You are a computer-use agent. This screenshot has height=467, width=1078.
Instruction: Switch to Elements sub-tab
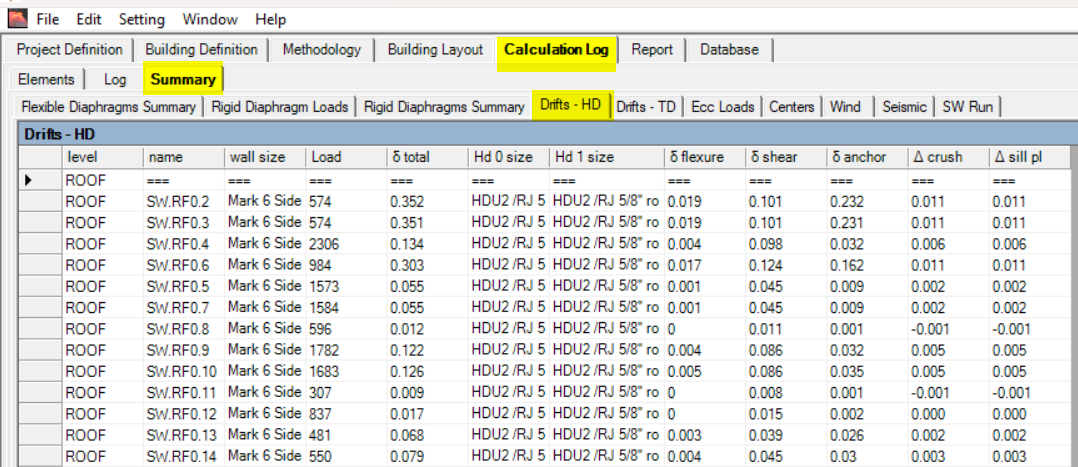click(46, 79)
